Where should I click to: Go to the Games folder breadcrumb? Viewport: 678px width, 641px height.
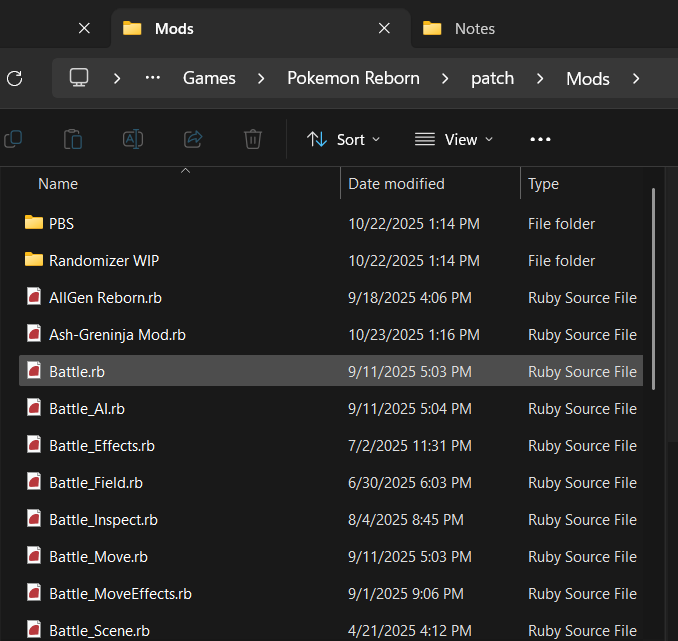pyautogui.click(x=209, y=78)
